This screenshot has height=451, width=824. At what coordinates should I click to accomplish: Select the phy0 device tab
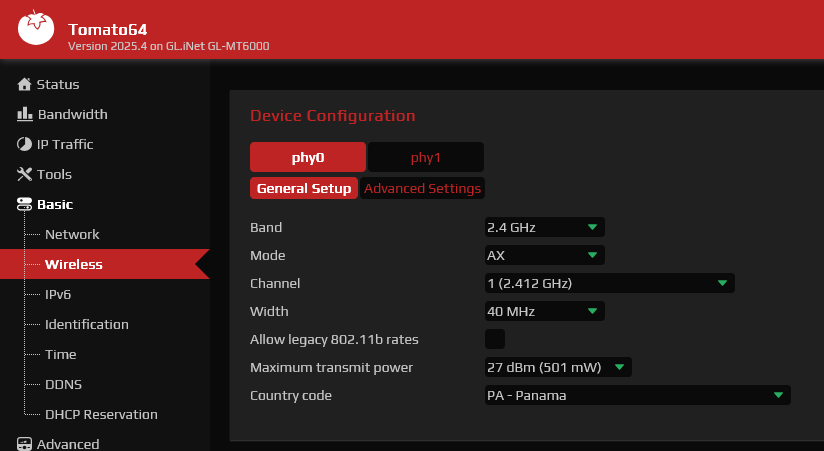coord(308,157)
